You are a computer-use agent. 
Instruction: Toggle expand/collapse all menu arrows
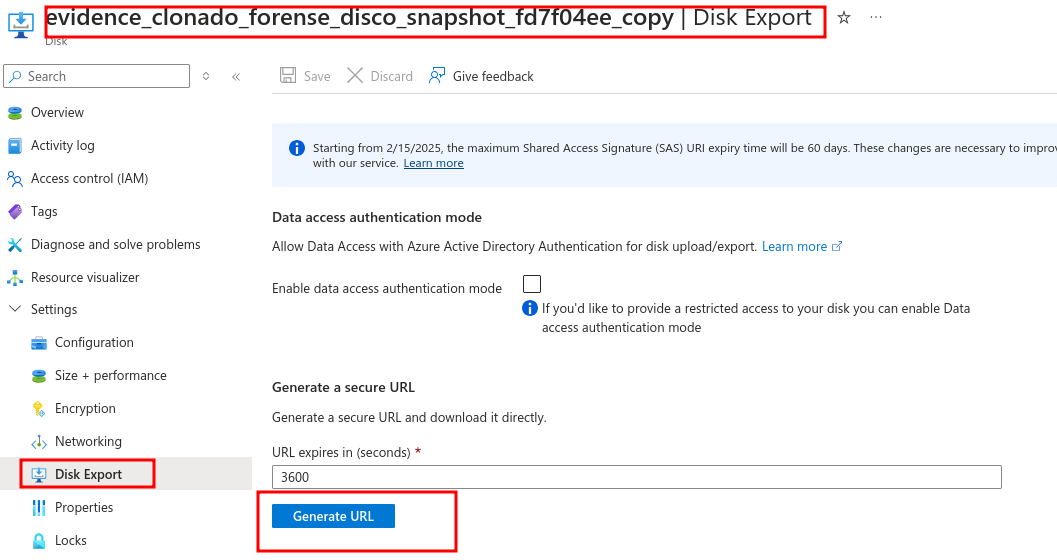point(206,76)
